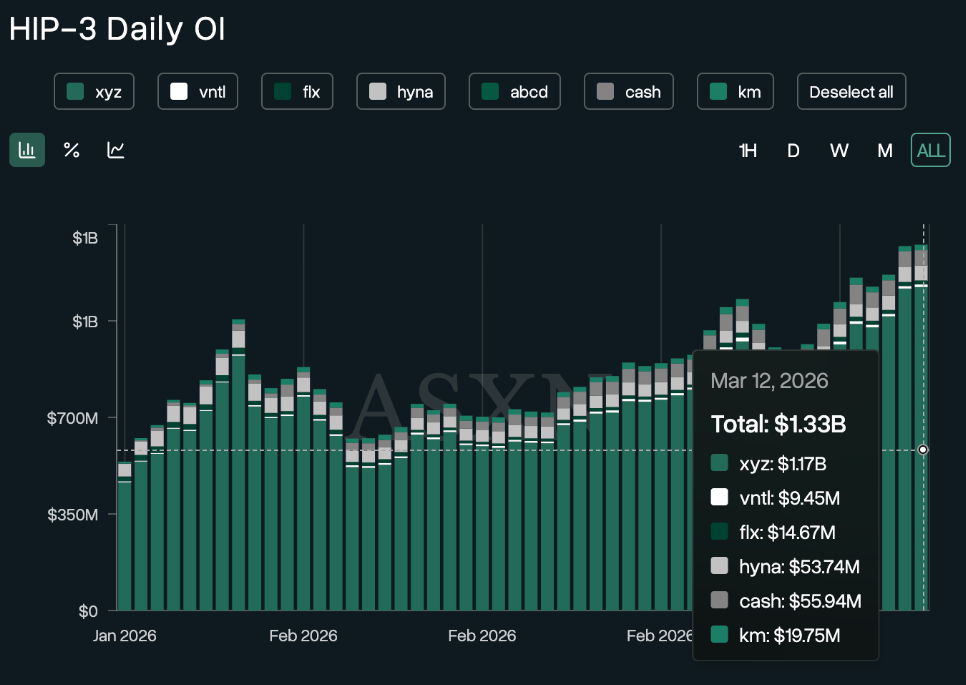The image size is (966, 685).
Task: Click the crosshair marker on right axis
Action: [x=922, y=450]
